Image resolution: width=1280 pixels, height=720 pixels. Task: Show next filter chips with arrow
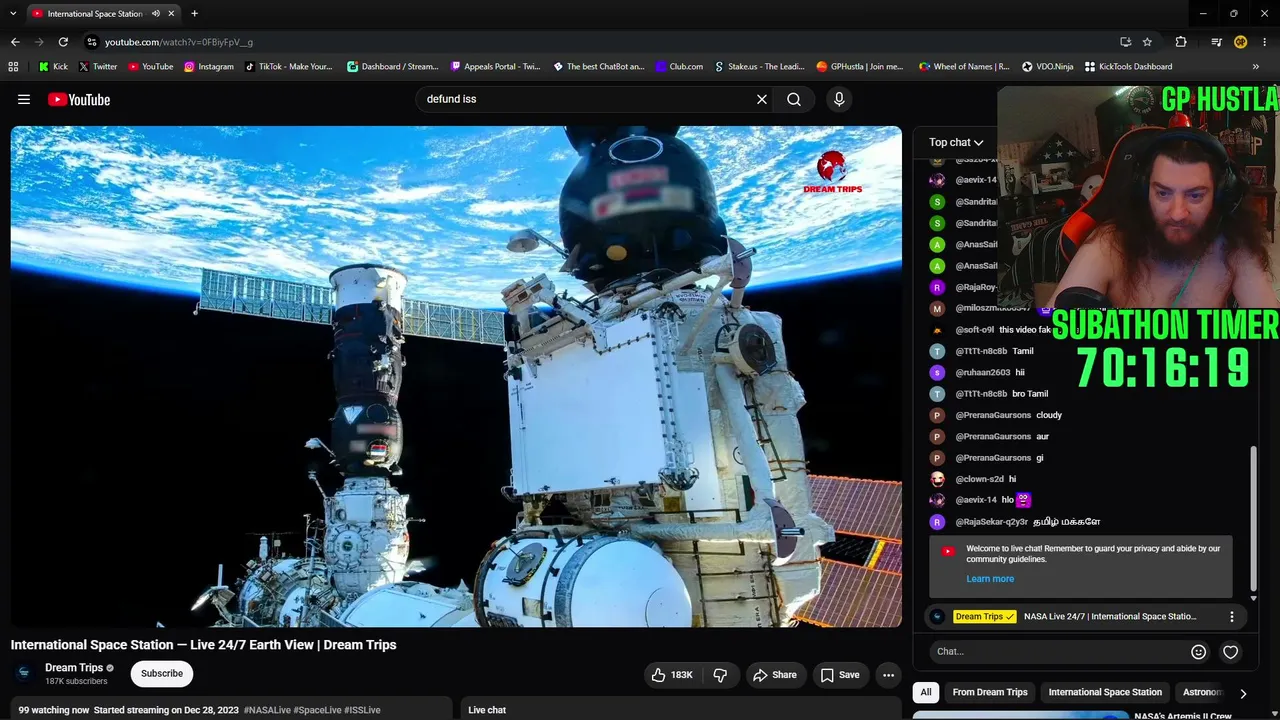point(1243,693)
